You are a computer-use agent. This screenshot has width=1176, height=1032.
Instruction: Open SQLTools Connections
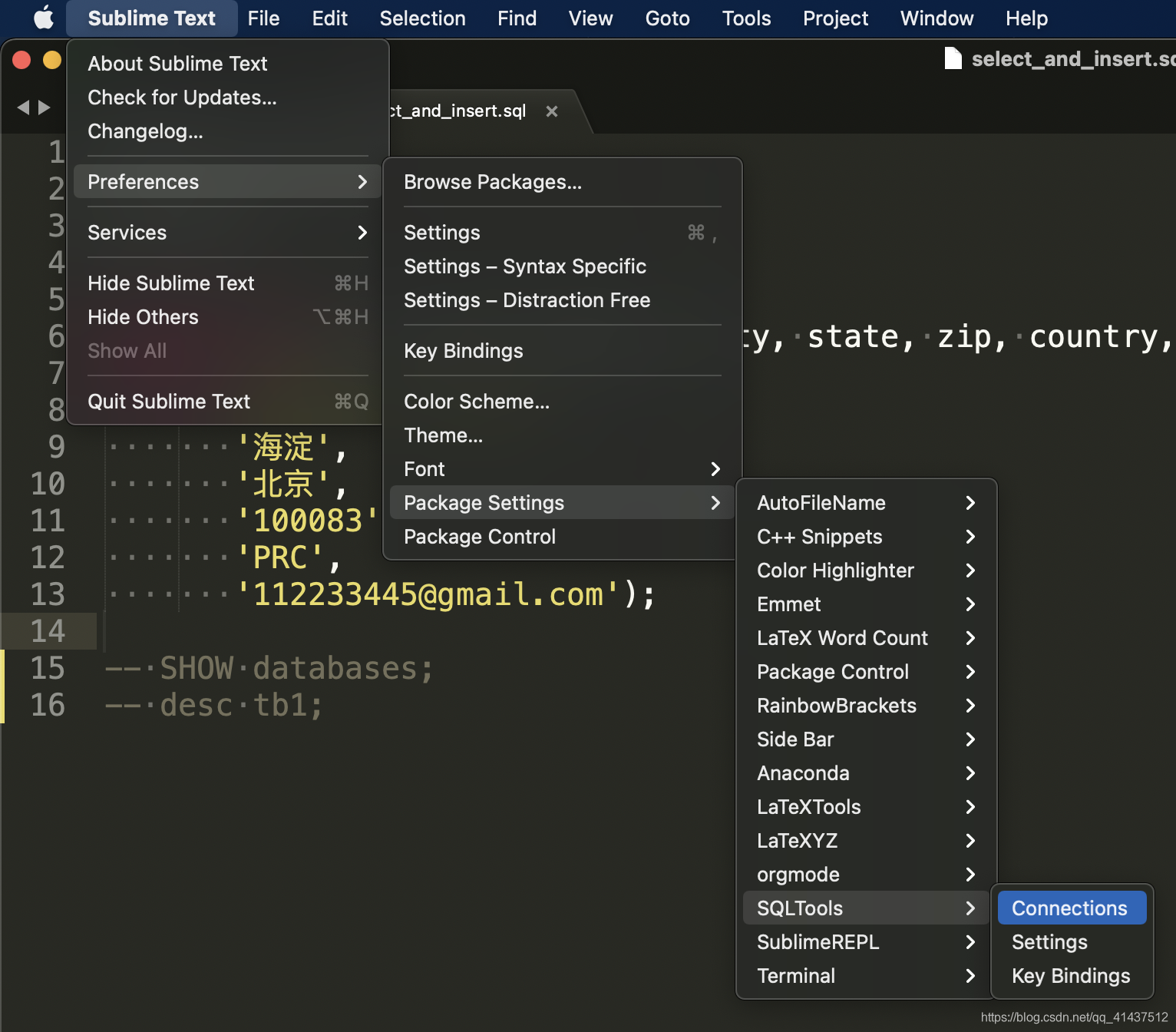point(1070,908)
